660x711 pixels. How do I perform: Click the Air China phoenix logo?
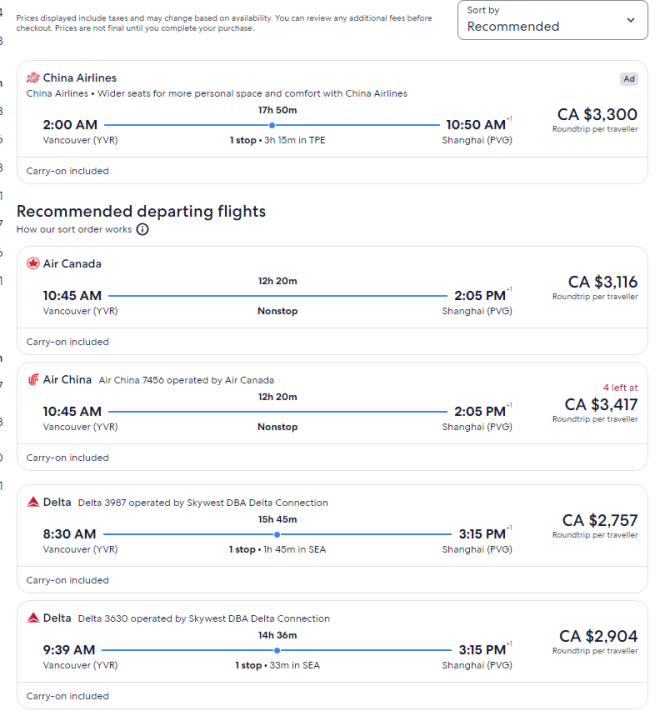pos(33,380)
